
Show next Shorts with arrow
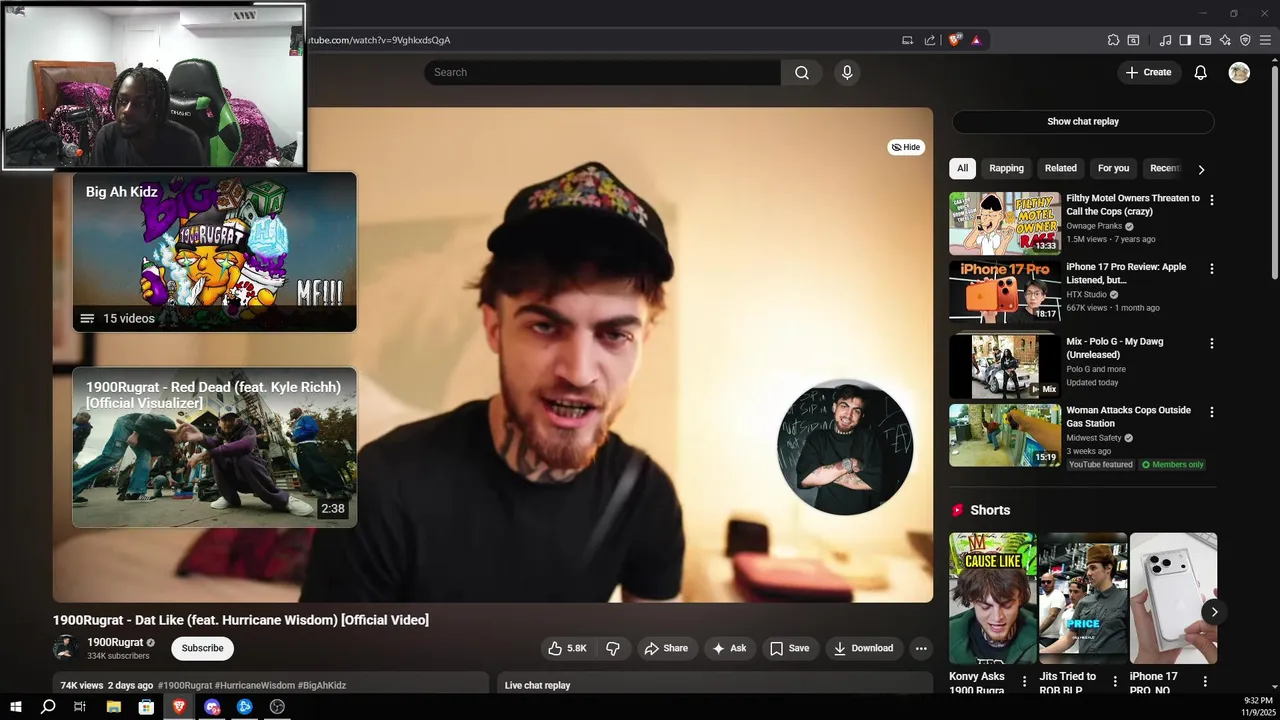coord(1214,612)
